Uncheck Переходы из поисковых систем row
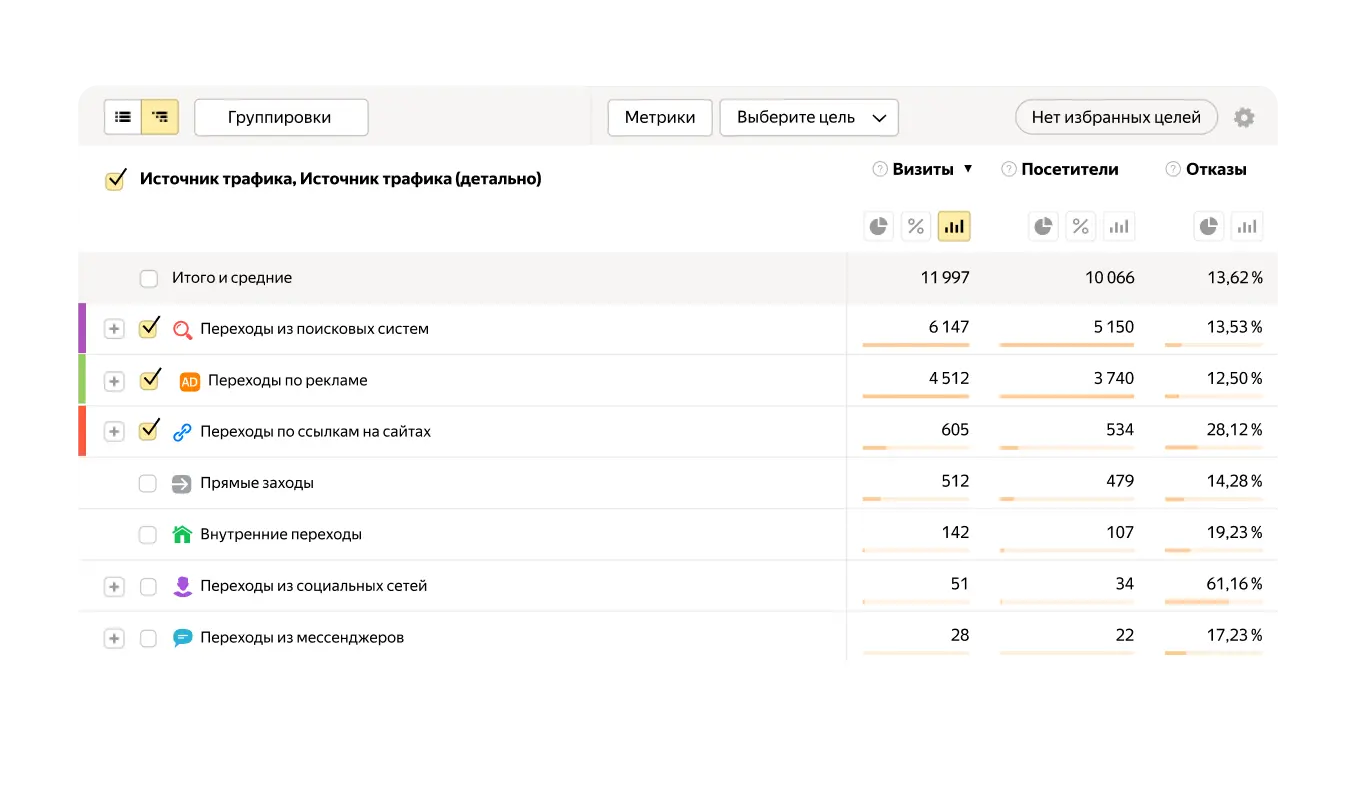This screenshot has width=1356, height=800. pos(148,328)
